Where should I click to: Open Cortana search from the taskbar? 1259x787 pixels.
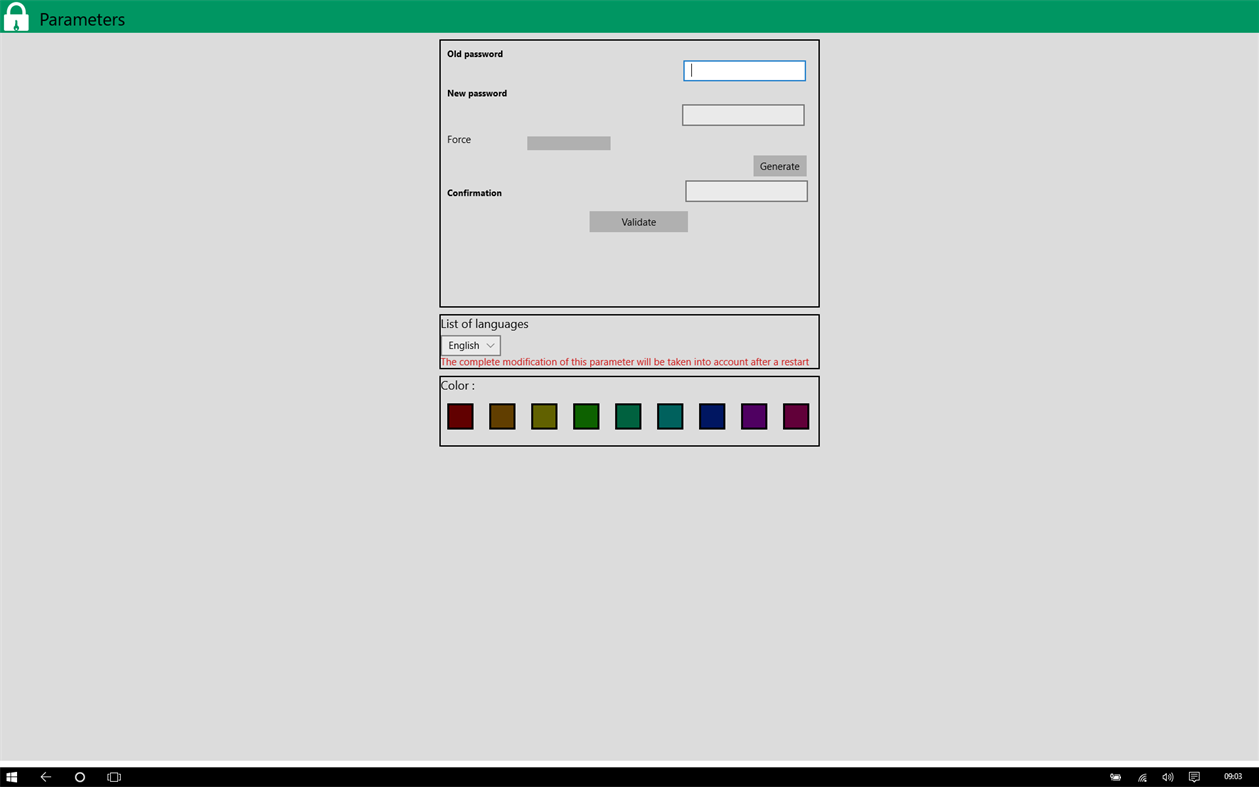[x=79, y=776]
